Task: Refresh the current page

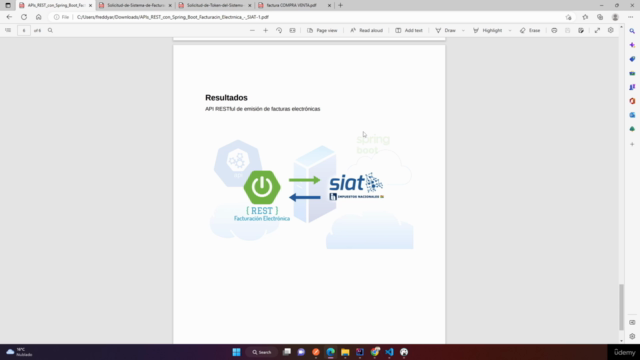Action: (x=24, y=17)
